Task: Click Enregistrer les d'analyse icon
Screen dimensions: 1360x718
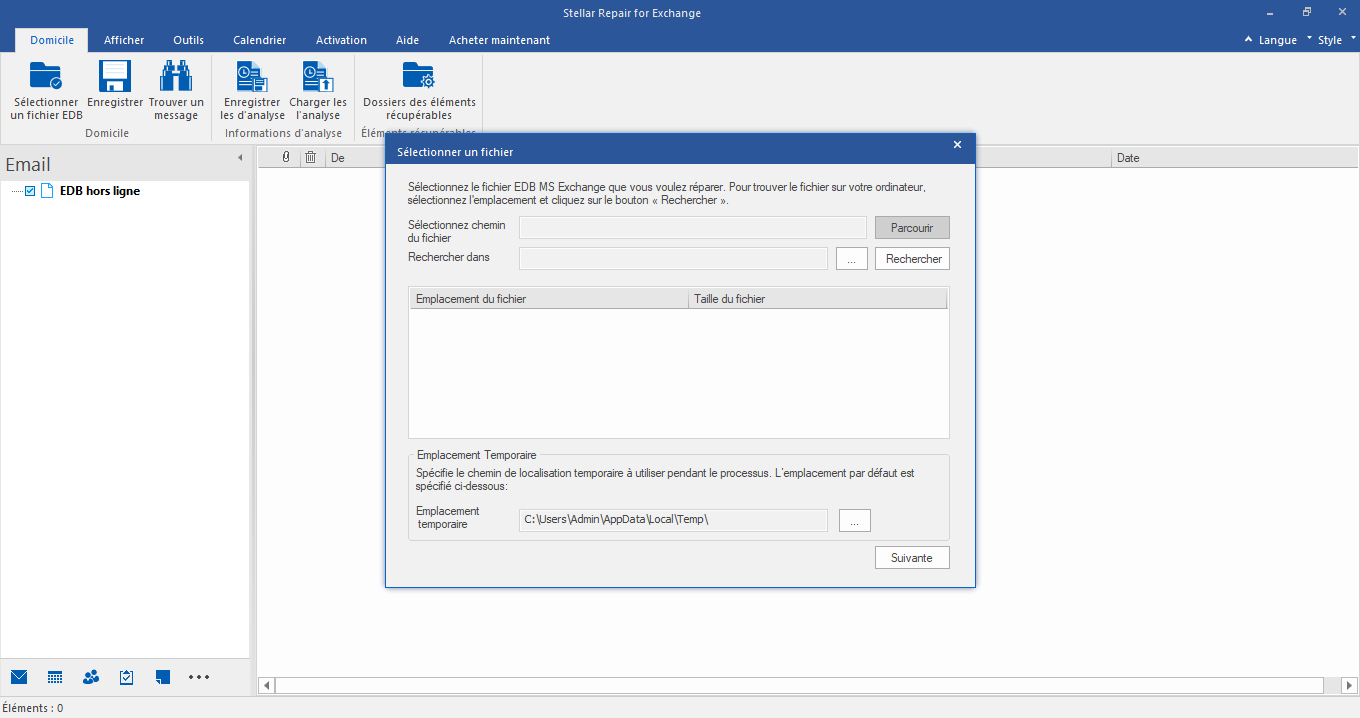Action: [252, 76]
